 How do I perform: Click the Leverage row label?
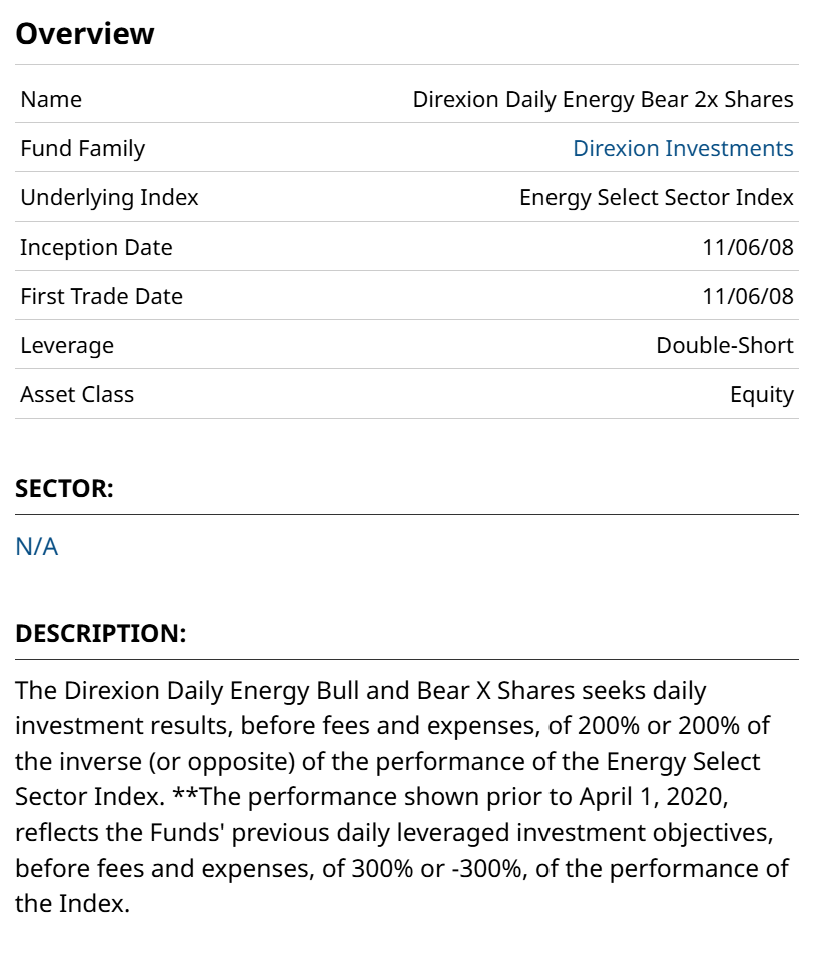click(x=67, y=345)
